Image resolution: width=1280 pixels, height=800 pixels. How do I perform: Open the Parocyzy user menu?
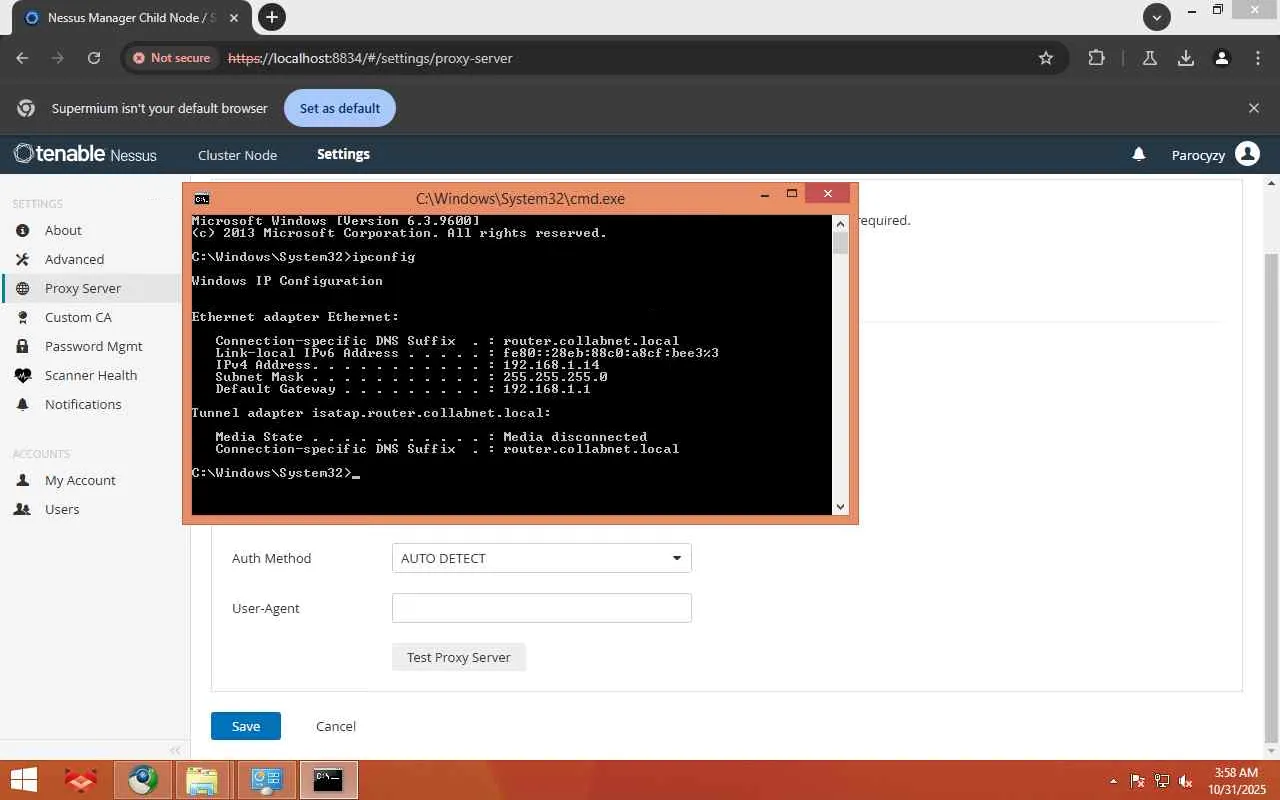point(1215,155)
